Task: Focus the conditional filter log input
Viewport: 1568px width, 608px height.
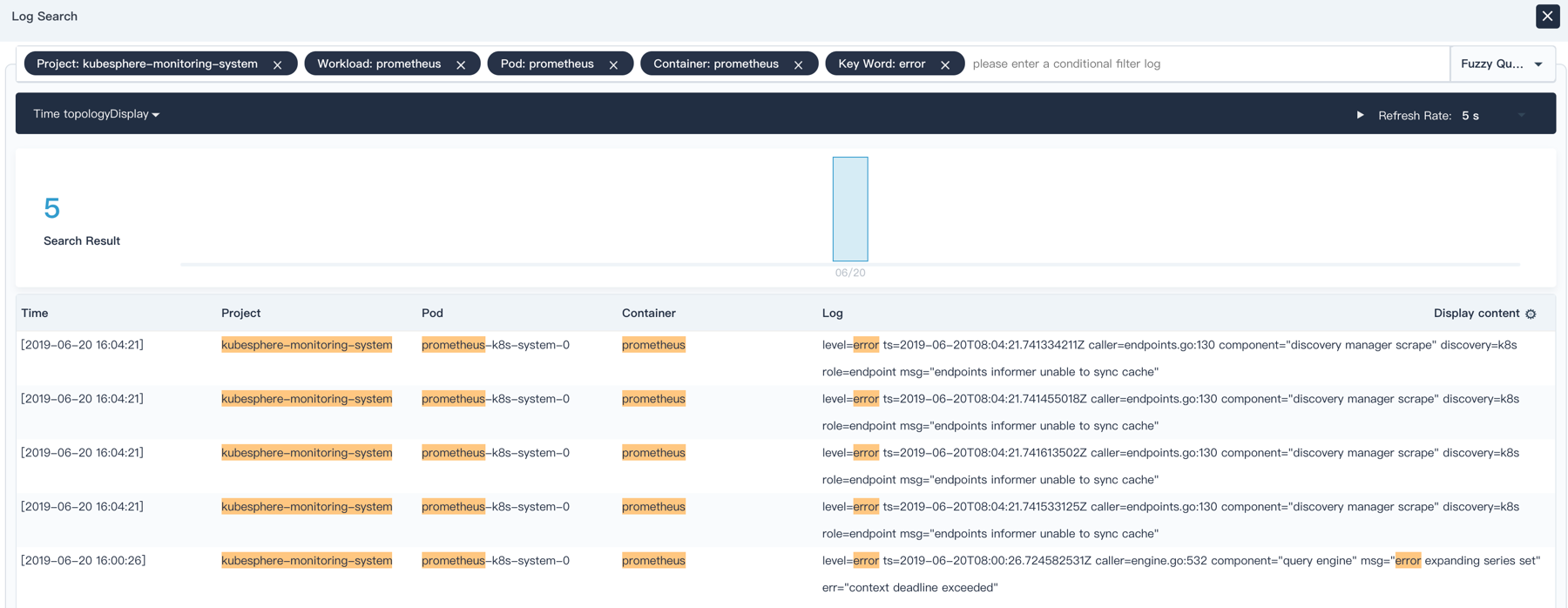Action: tap(1206, 64)
